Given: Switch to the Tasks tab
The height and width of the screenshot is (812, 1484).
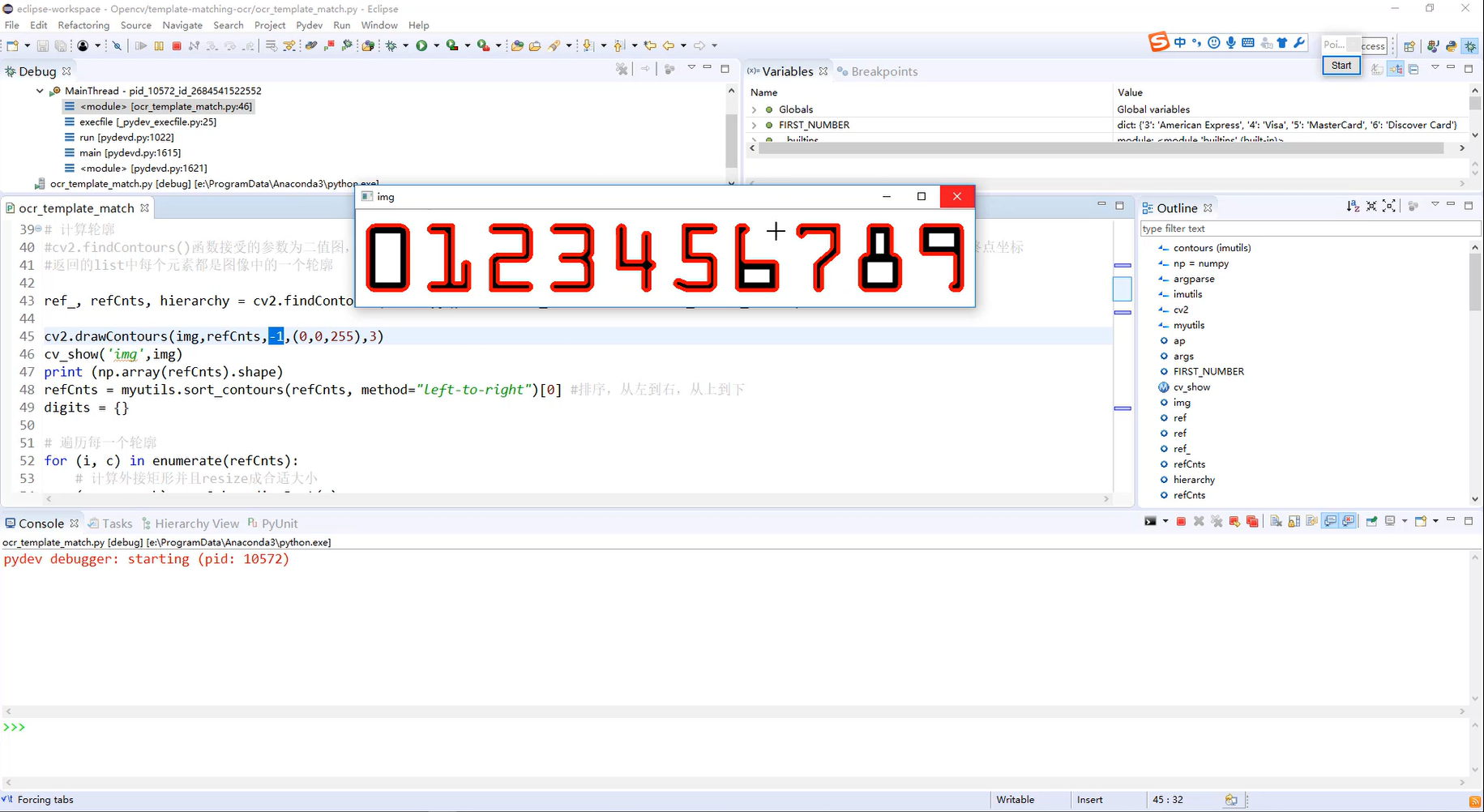Looking at the screenshot, I should point(110,524).
